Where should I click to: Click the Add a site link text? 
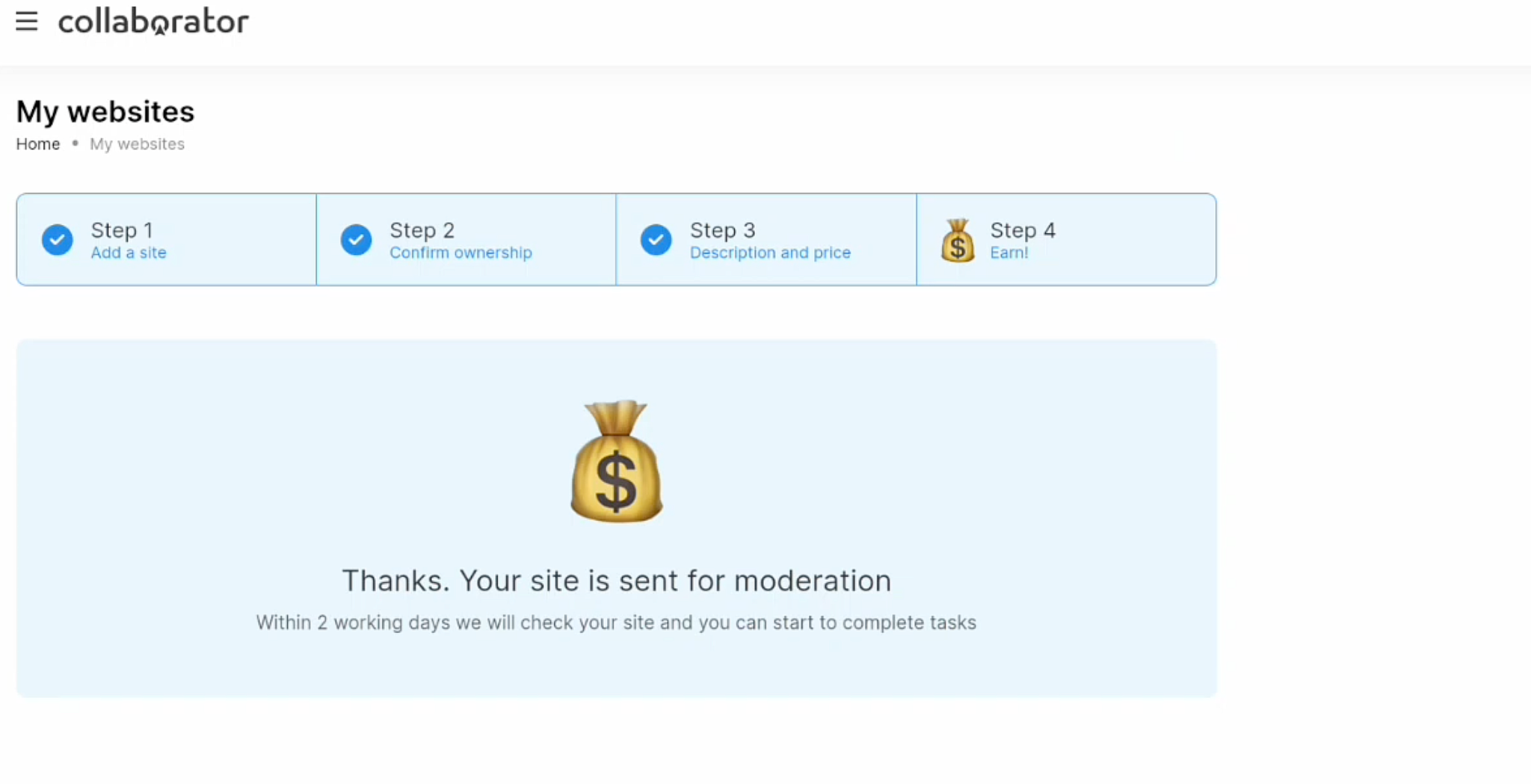129,253
